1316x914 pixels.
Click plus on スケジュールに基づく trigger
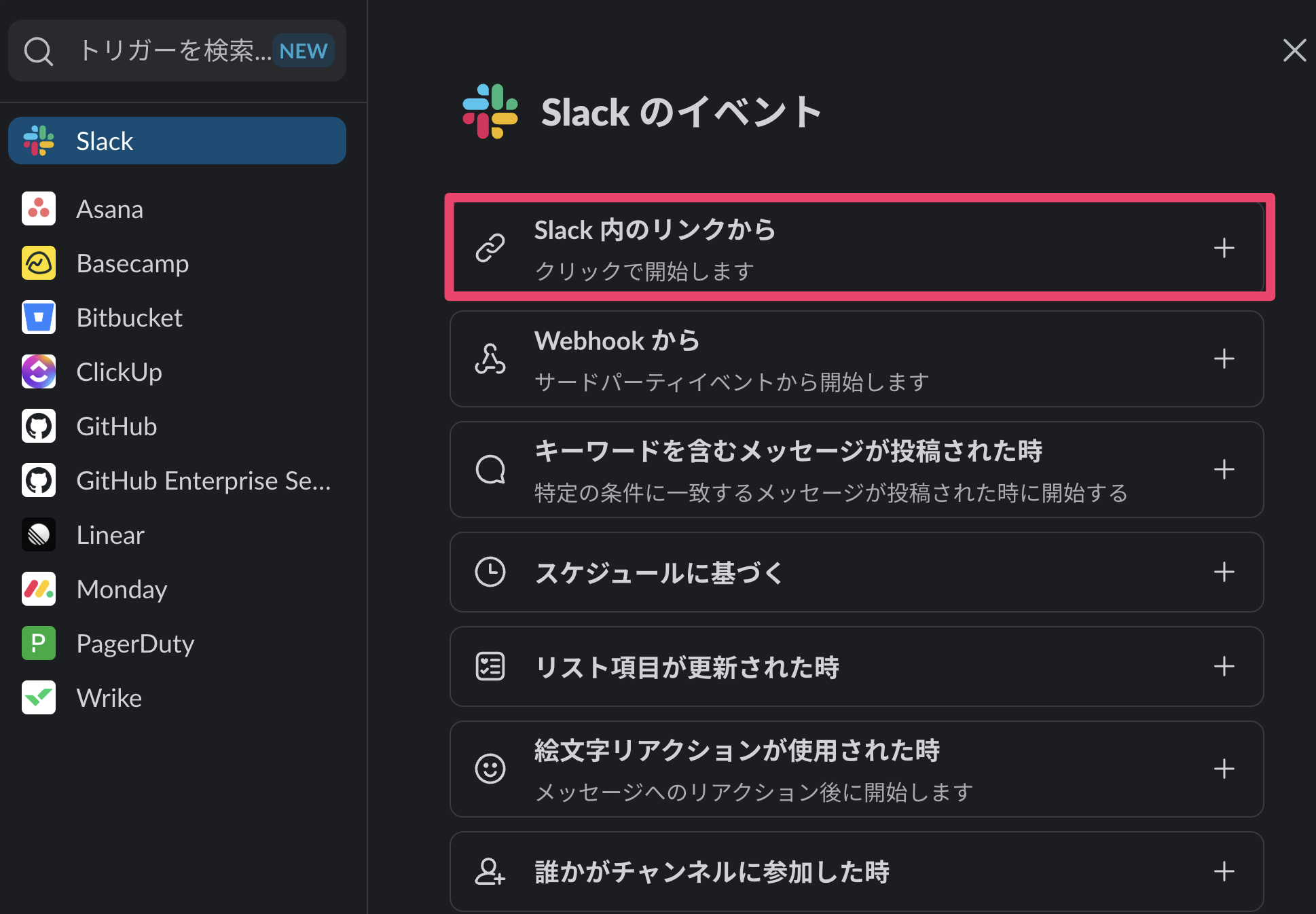[x=1224, y=572]
